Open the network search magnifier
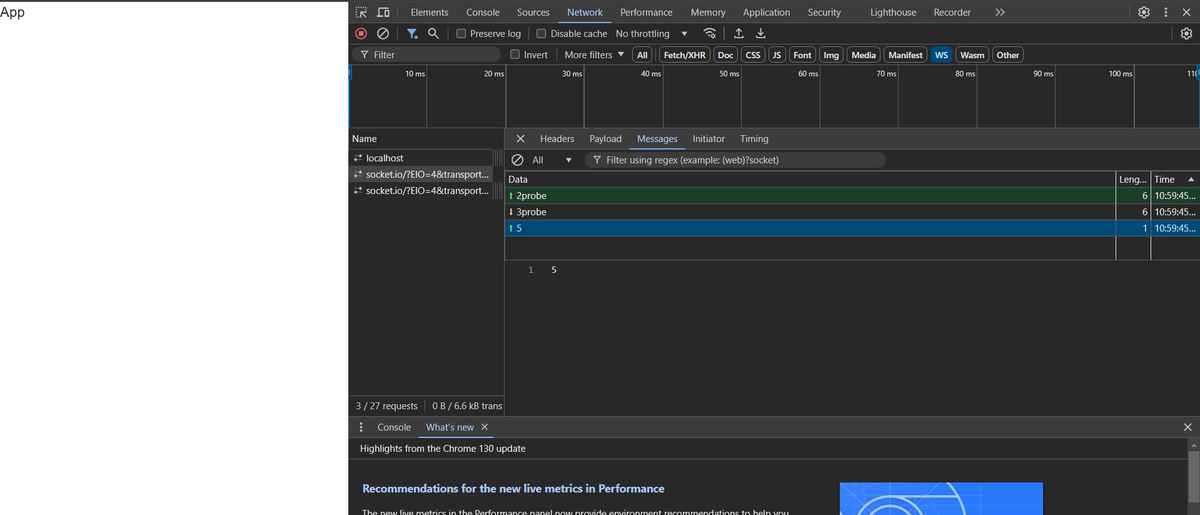Viewport: 1200px width, 515px height. click(433, 33)
